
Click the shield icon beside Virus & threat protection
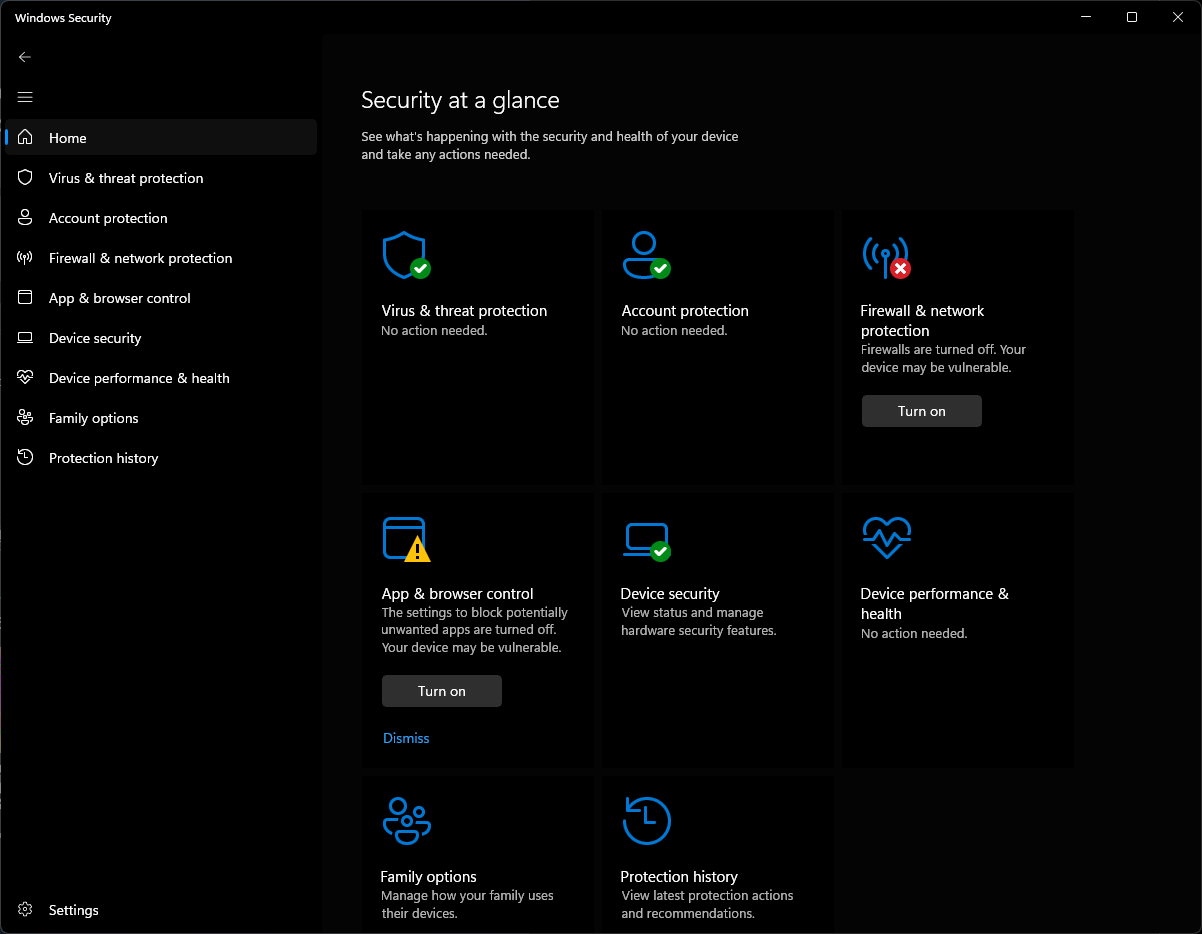(25, 178)
